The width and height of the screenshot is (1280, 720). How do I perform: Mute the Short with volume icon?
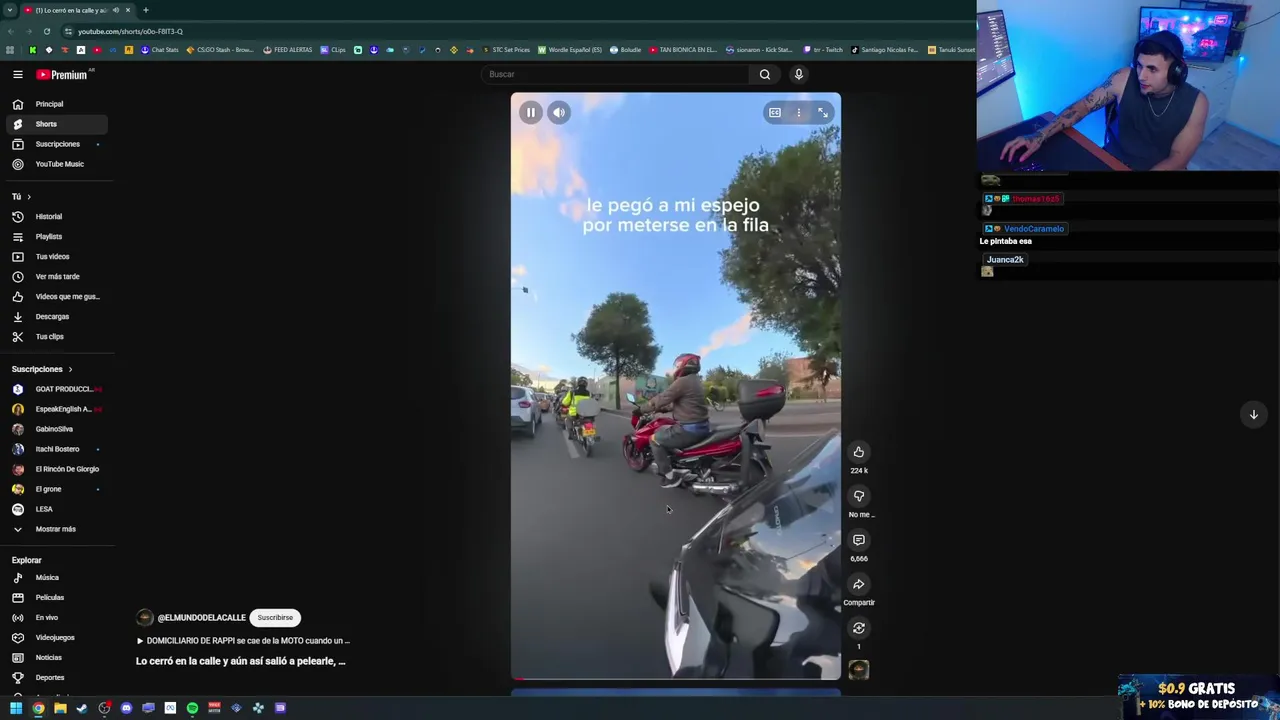click(559, 113)
